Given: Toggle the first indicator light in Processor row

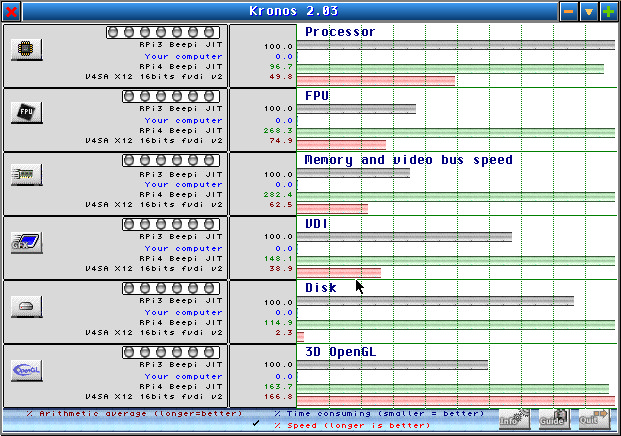Looking at the screenshot, I should [113, 32].
